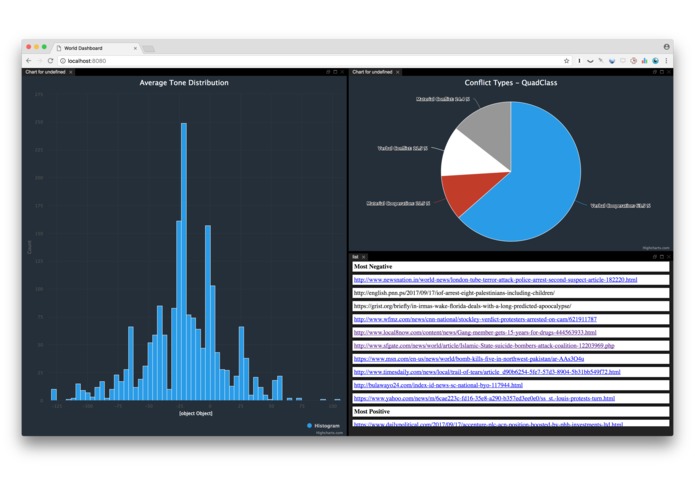Select the World Dashboard browser tab

pyautogui.click(x=95, y=48)
